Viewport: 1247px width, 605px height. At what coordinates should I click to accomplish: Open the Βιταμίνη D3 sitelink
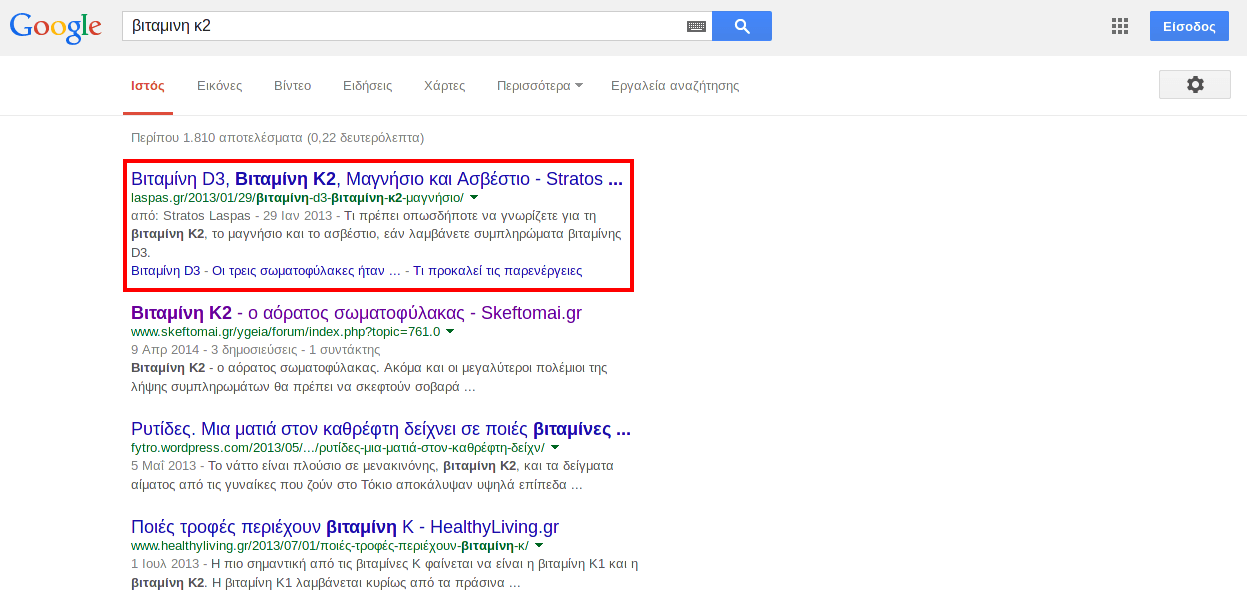(x=166, y=271)
